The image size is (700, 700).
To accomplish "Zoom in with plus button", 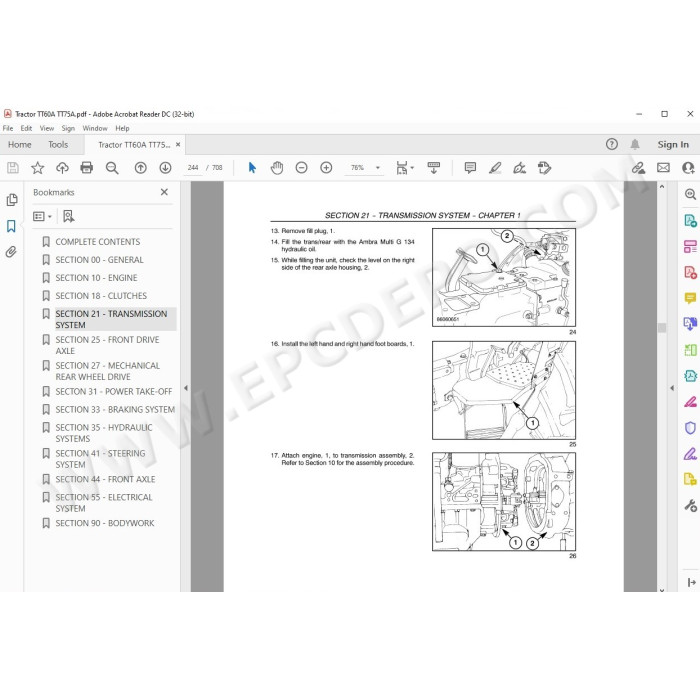I will [x=326, y=168].
